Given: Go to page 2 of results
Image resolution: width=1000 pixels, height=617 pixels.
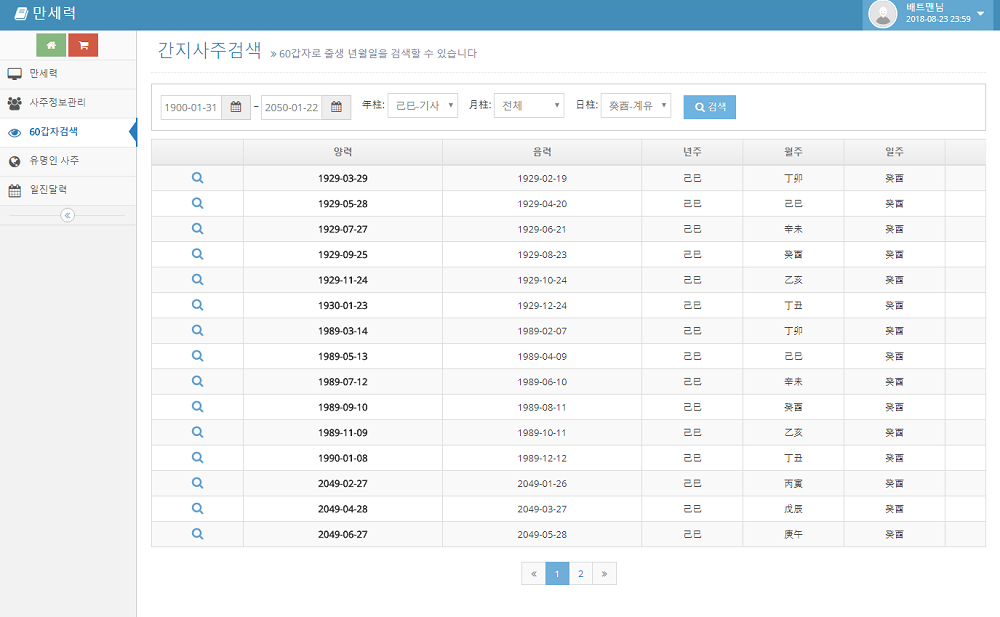Looking at the screenshot, I should (580, 574).
